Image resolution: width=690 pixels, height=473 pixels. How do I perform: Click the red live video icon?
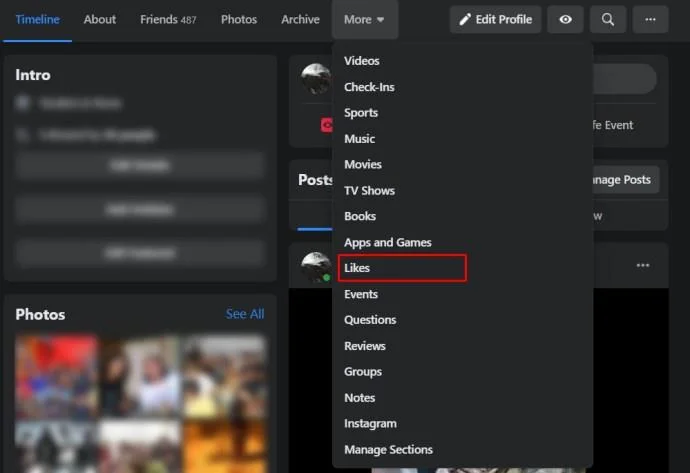(326, 125)
